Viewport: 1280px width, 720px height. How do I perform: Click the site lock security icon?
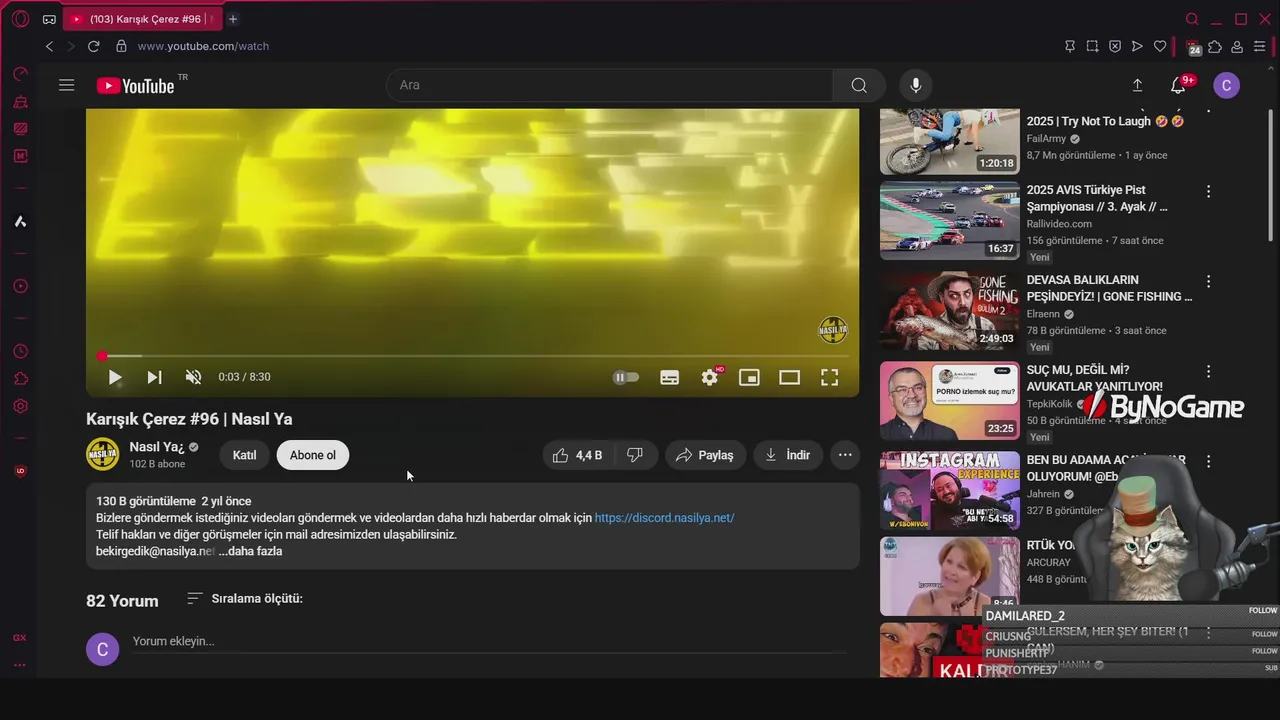[x=121, y=46]
